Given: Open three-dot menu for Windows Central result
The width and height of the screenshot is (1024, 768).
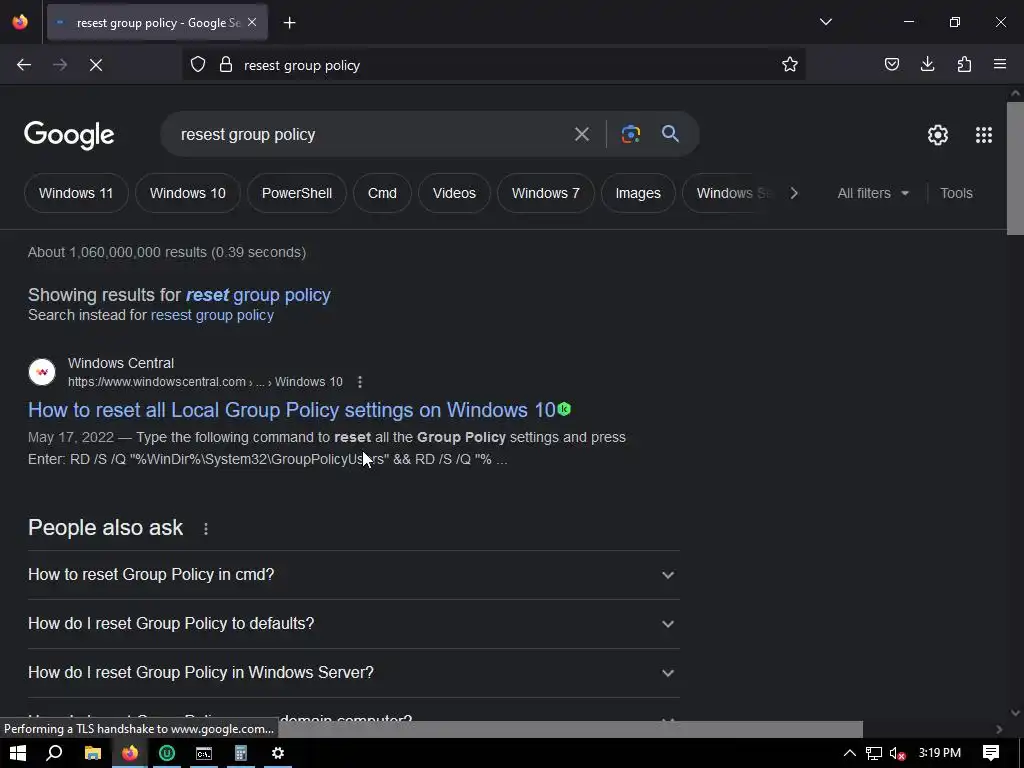Looking at the screenshot, I should coord(360,382).
